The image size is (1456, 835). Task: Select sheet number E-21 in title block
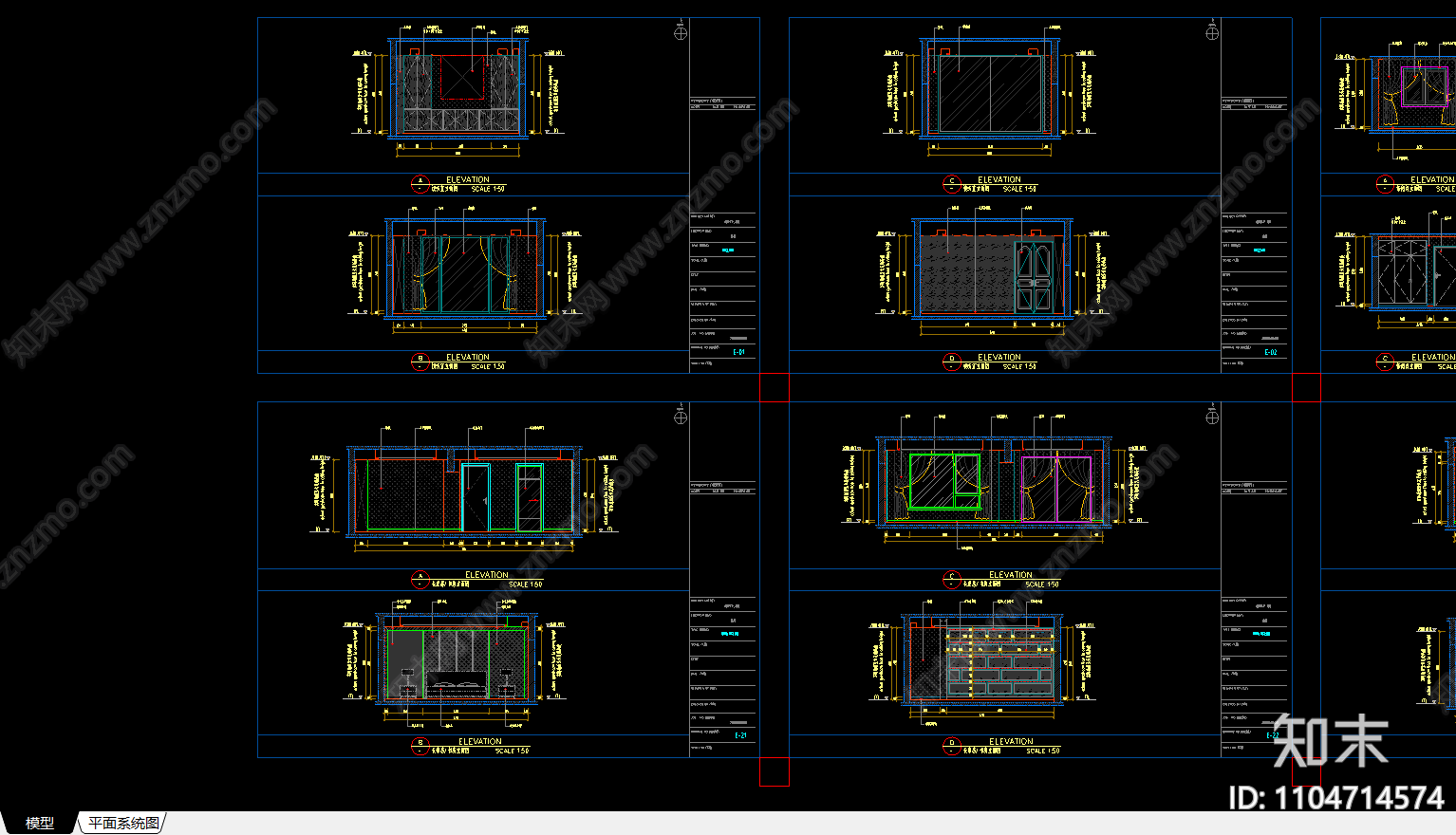click(741, 735)
